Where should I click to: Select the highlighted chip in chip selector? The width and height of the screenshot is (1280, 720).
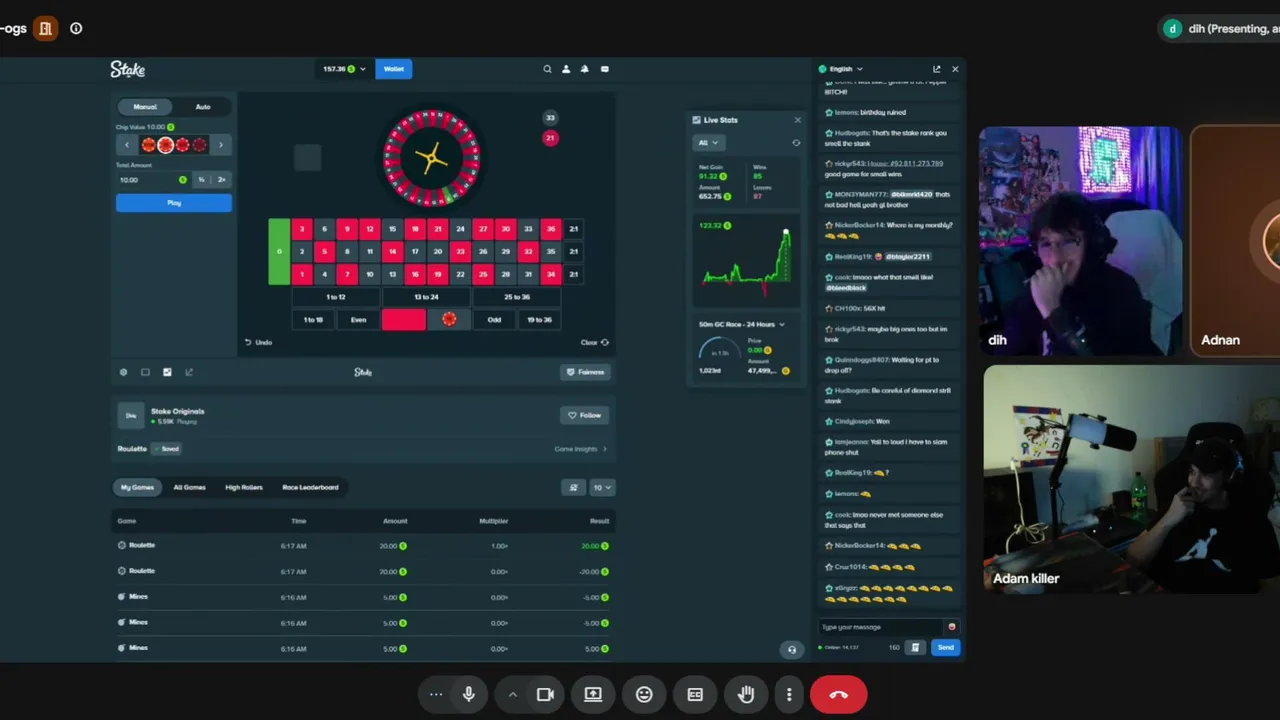coord(165,145)
